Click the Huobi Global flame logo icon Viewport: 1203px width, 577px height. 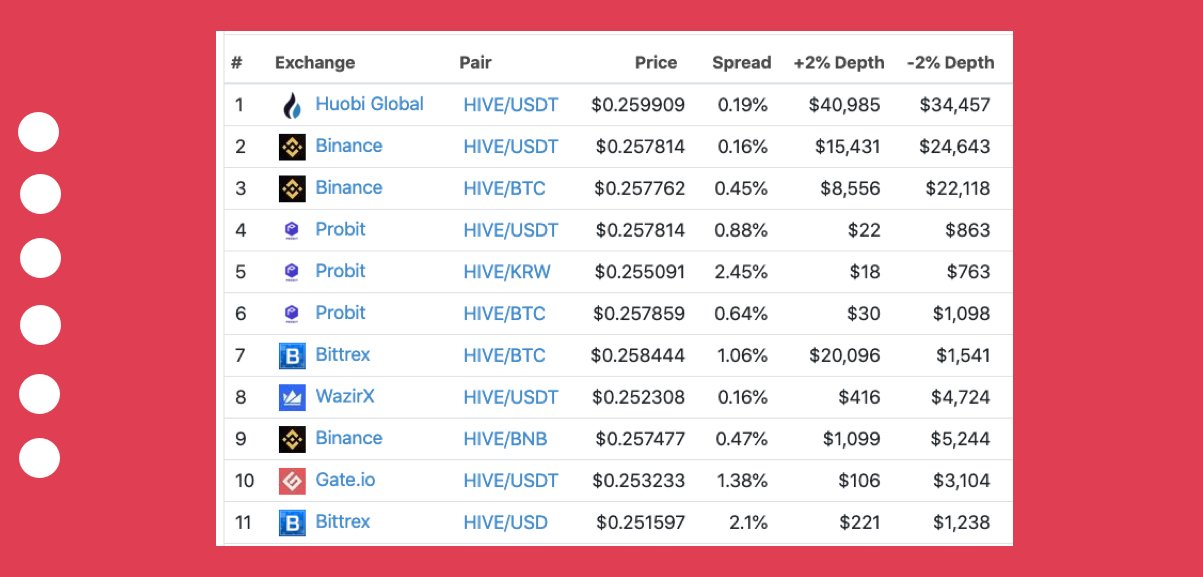pyautogui.click(x=292, y=105)
